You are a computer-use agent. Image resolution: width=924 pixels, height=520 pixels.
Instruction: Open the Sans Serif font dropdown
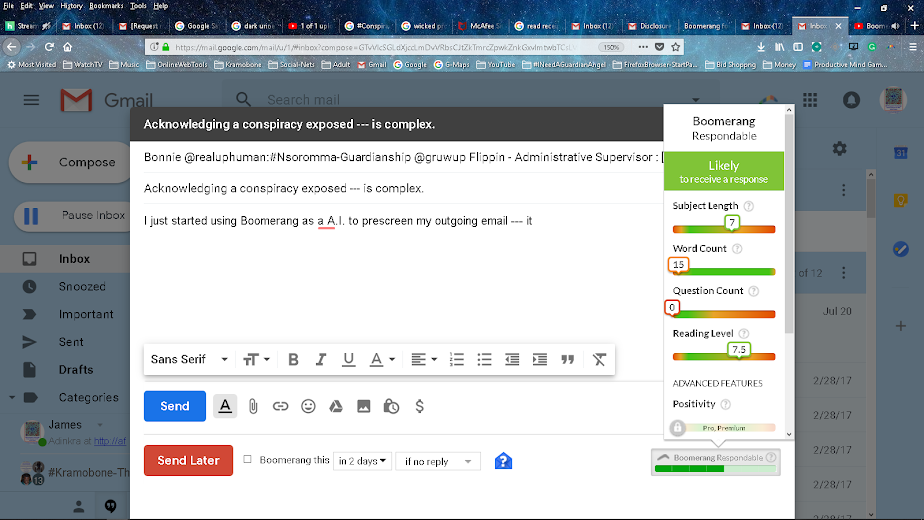click(189, 359)
